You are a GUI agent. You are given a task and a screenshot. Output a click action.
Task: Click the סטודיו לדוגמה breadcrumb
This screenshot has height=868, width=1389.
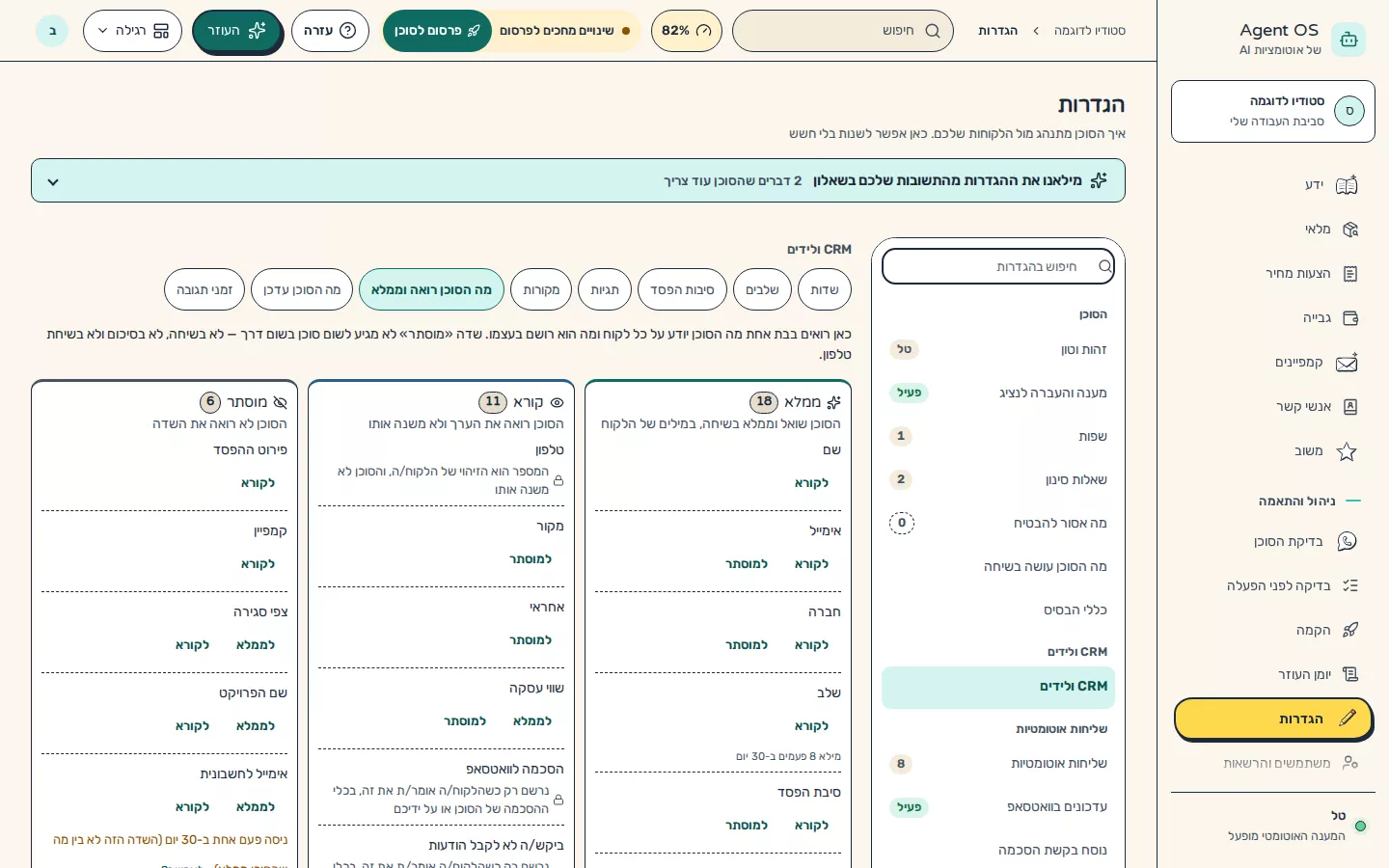coord(1090,31)
